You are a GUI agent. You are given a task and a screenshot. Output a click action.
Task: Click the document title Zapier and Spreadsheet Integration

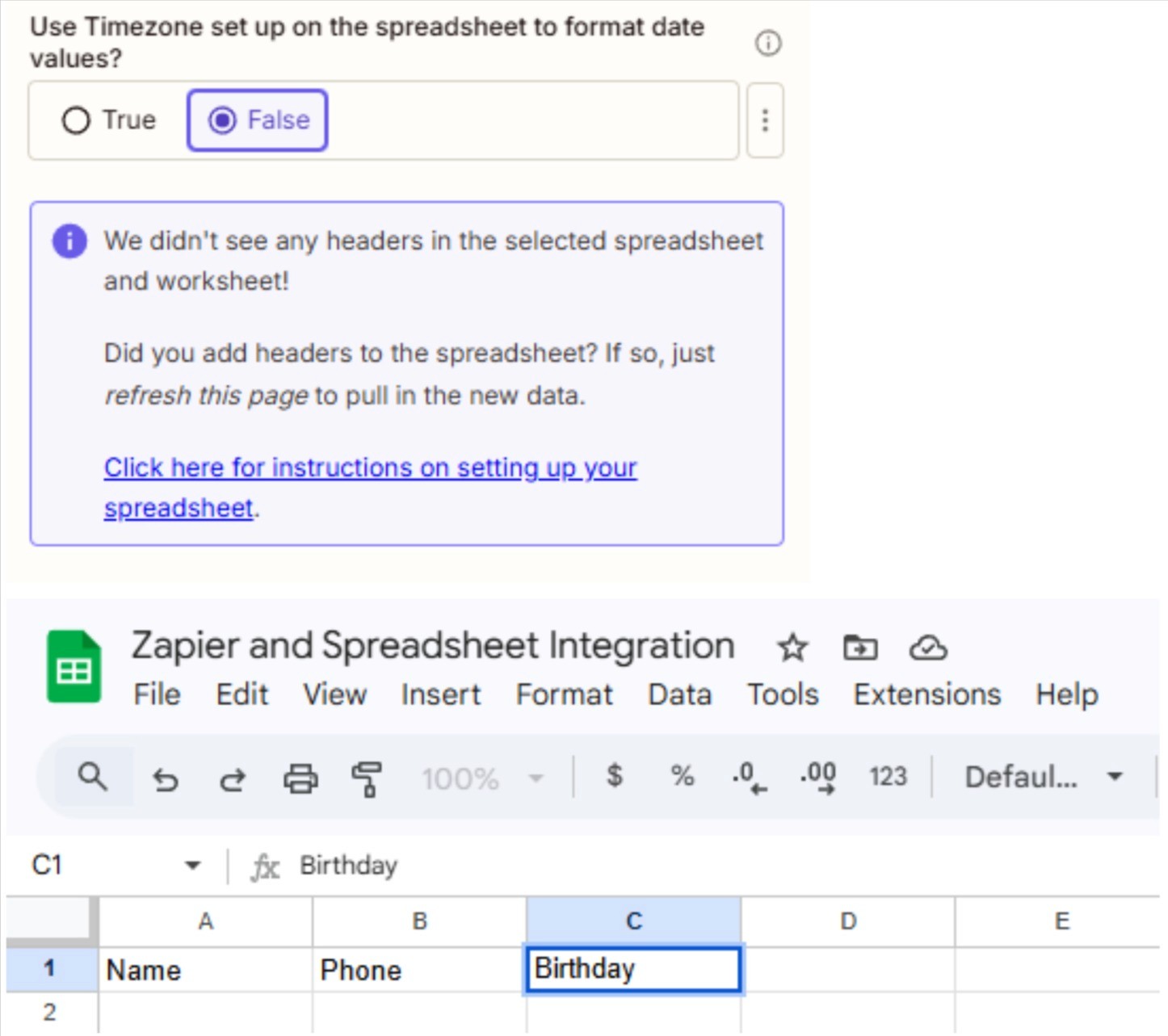click(433, 645)
